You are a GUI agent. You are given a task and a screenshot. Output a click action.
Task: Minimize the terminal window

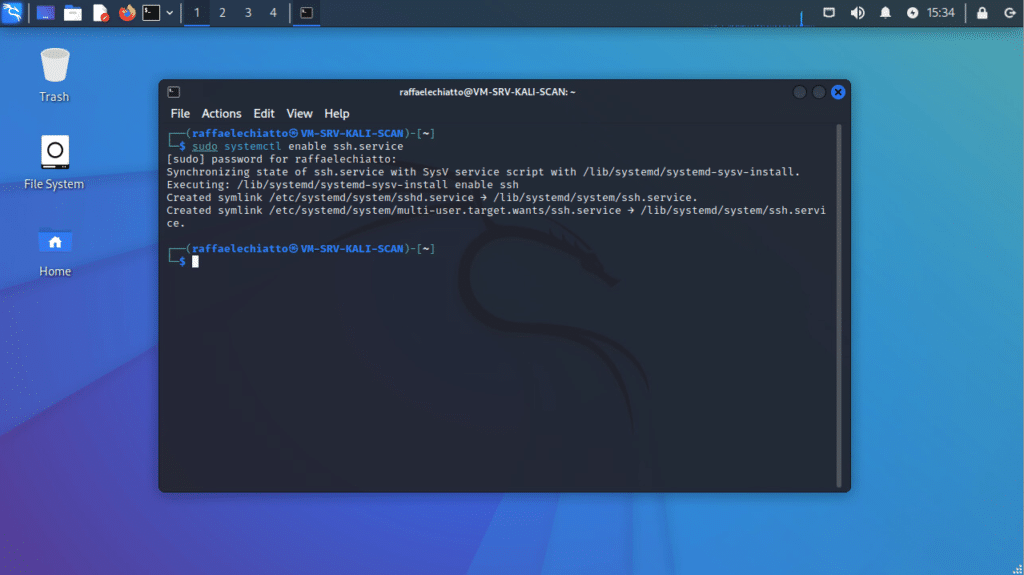coord(799,92)
